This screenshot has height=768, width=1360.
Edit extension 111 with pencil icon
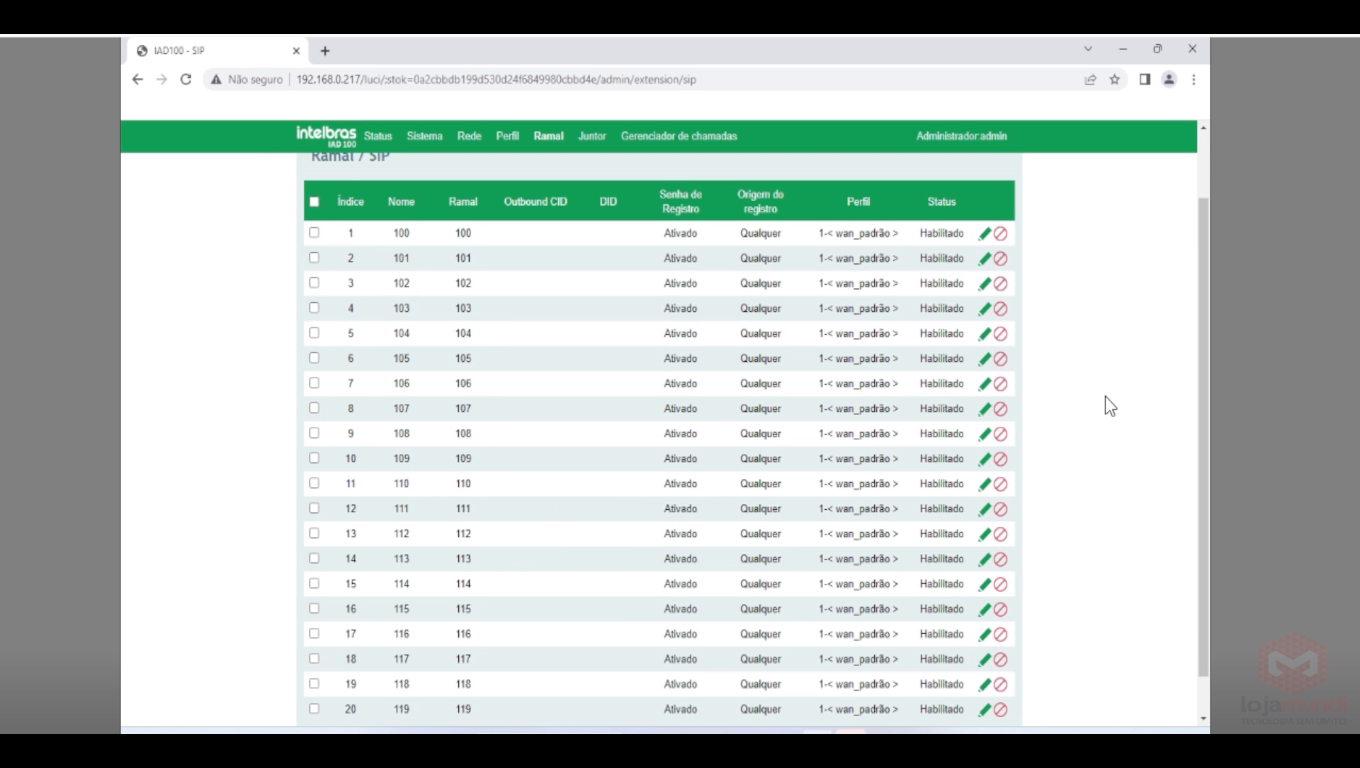(984, 509)
